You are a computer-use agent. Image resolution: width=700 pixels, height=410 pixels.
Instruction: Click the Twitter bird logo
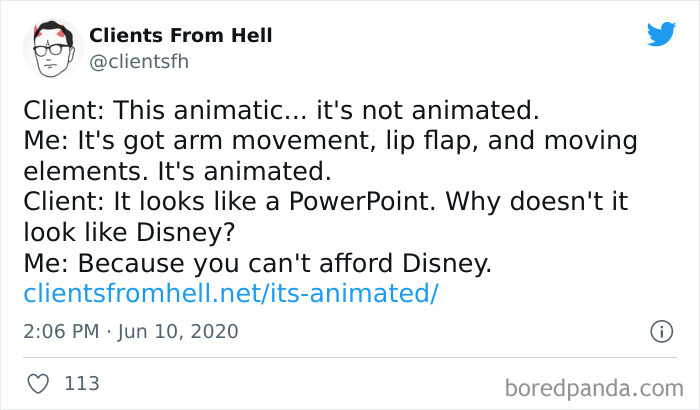click(661, 35)
